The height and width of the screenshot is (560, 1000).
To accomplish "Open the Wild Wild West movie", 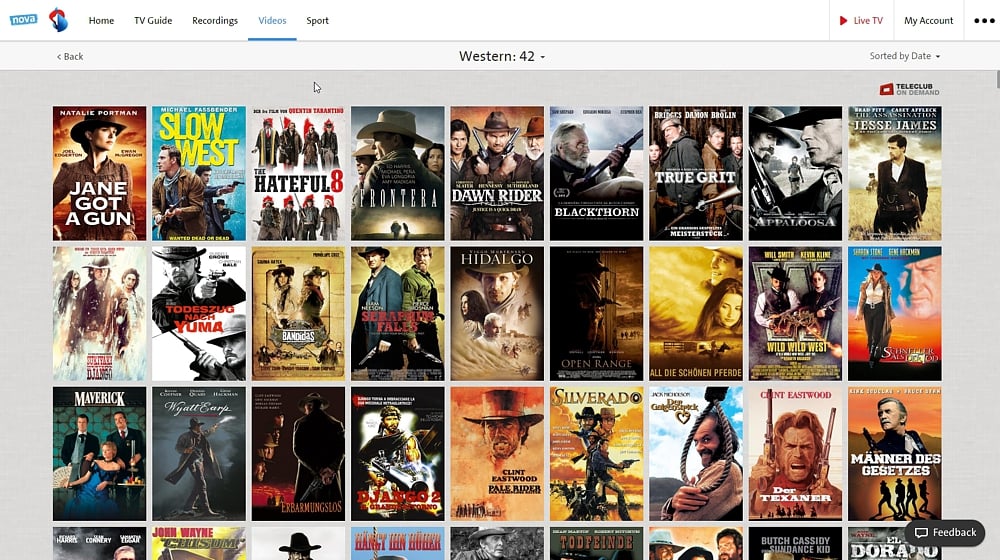I will coord(795,314).
